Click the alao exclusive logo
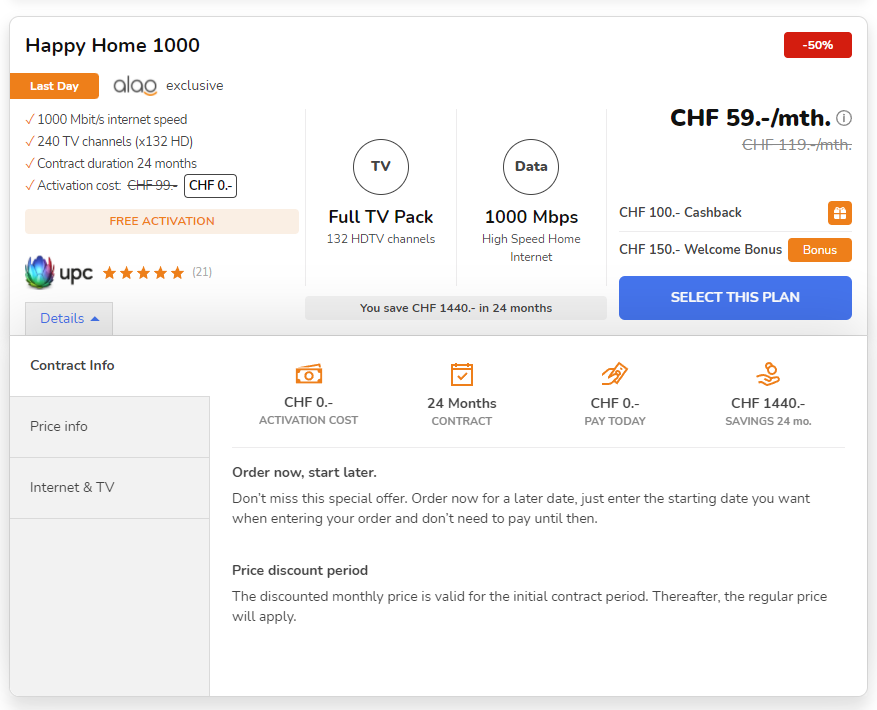This screenshot has width=877, height=710. (x=136, y=86)
